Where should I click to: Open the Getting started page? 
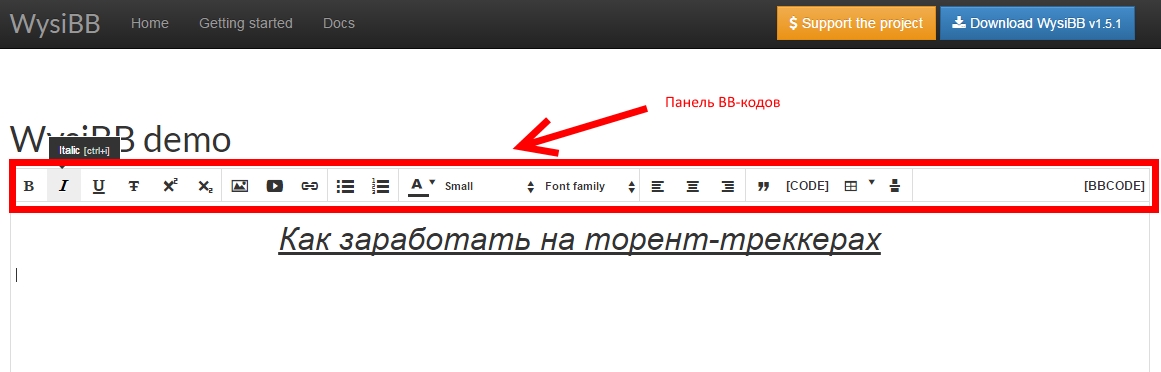(x=246, y=24)
